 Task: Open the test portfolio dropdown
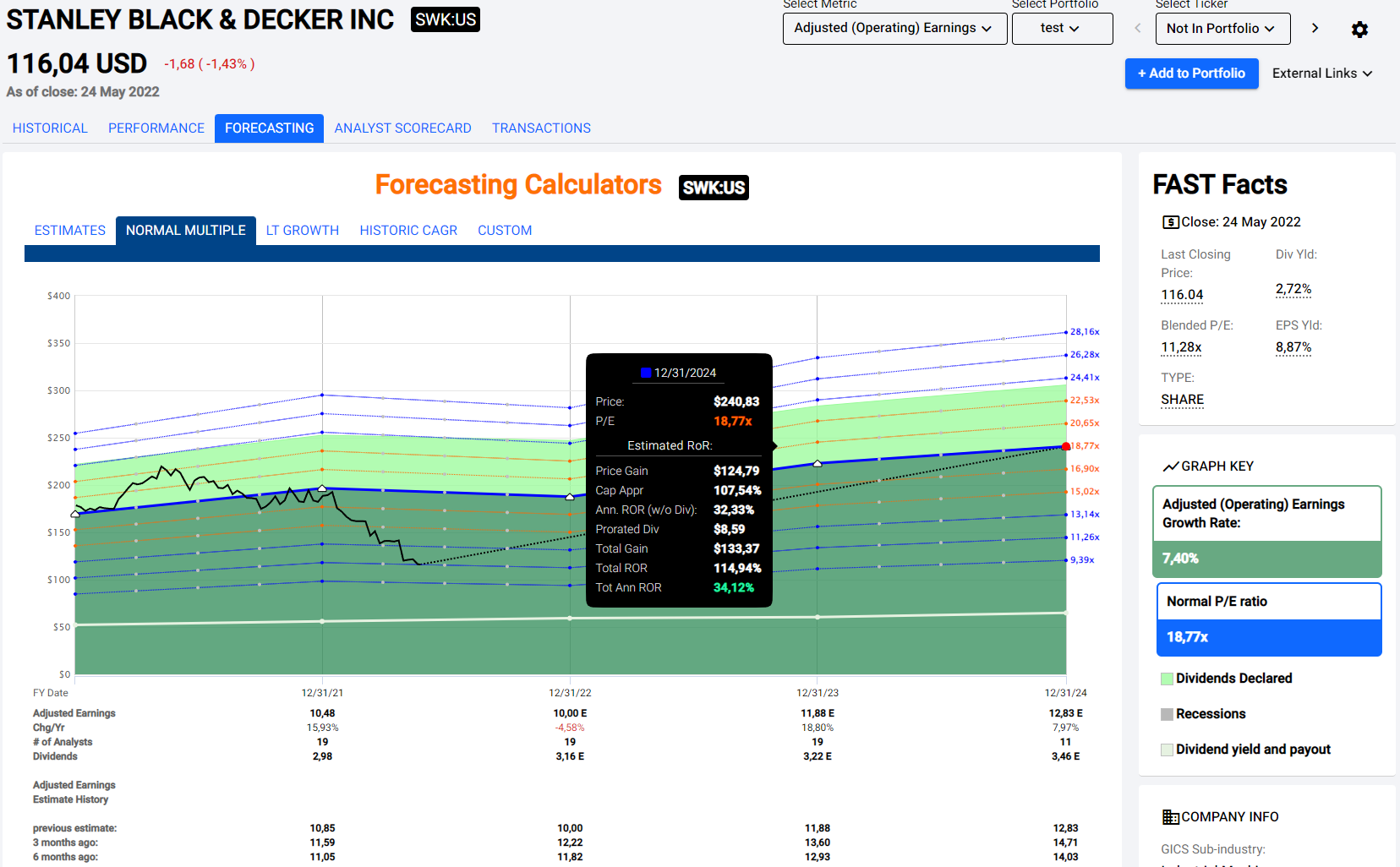tap(1061, 28)
